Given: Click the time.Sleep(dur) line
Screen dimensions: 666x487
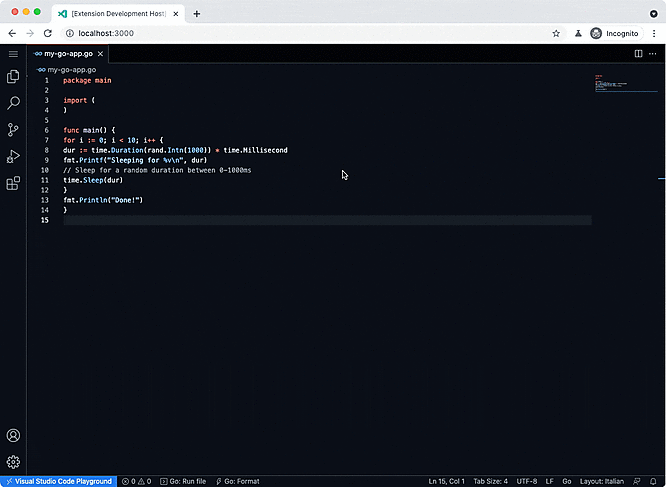Looking at the screenshot, I should [x=93, y=180].
